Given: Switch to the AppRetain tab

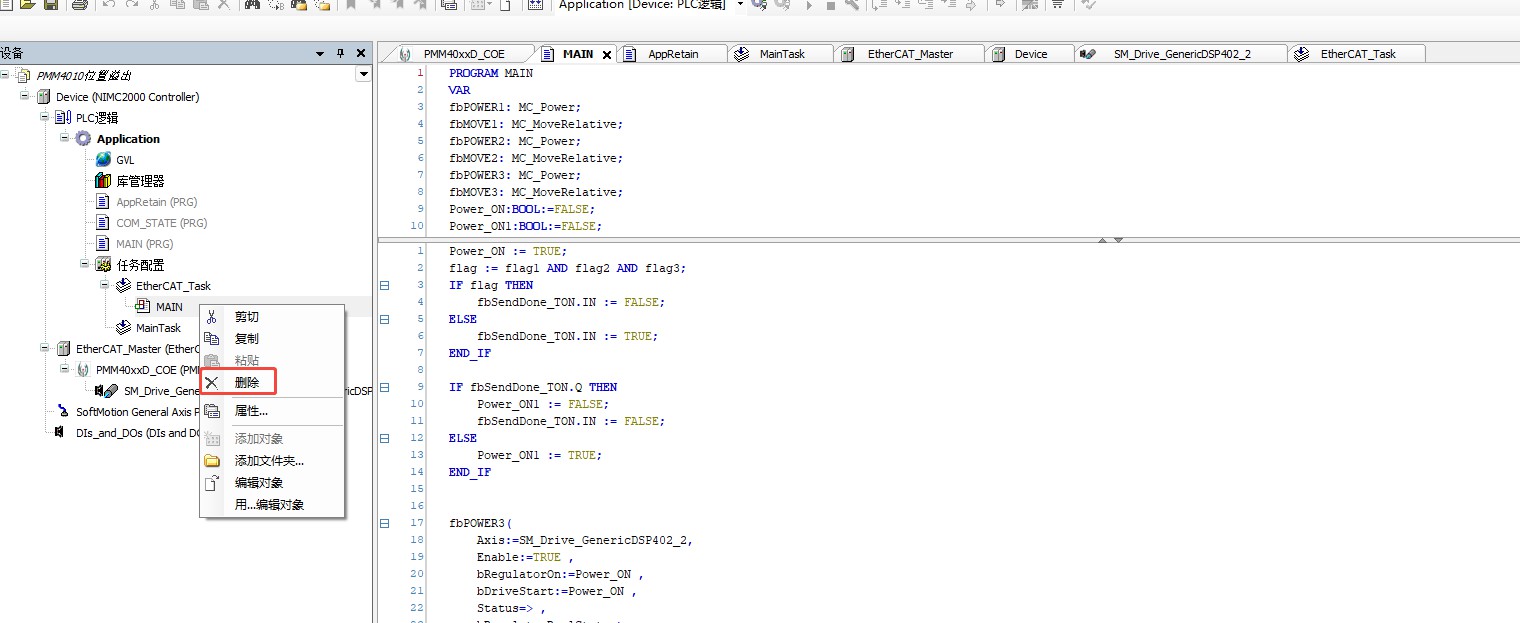Looking at the screenshot, I should [x=672, y=54].
